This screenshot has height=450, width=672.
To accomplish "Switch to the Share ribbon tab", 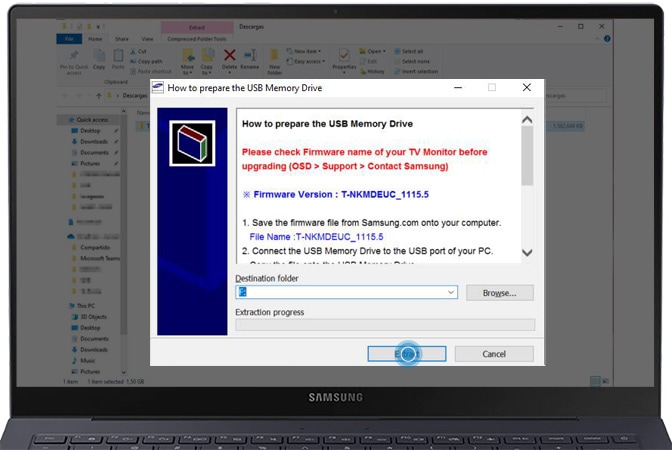I will coord(122,39).
